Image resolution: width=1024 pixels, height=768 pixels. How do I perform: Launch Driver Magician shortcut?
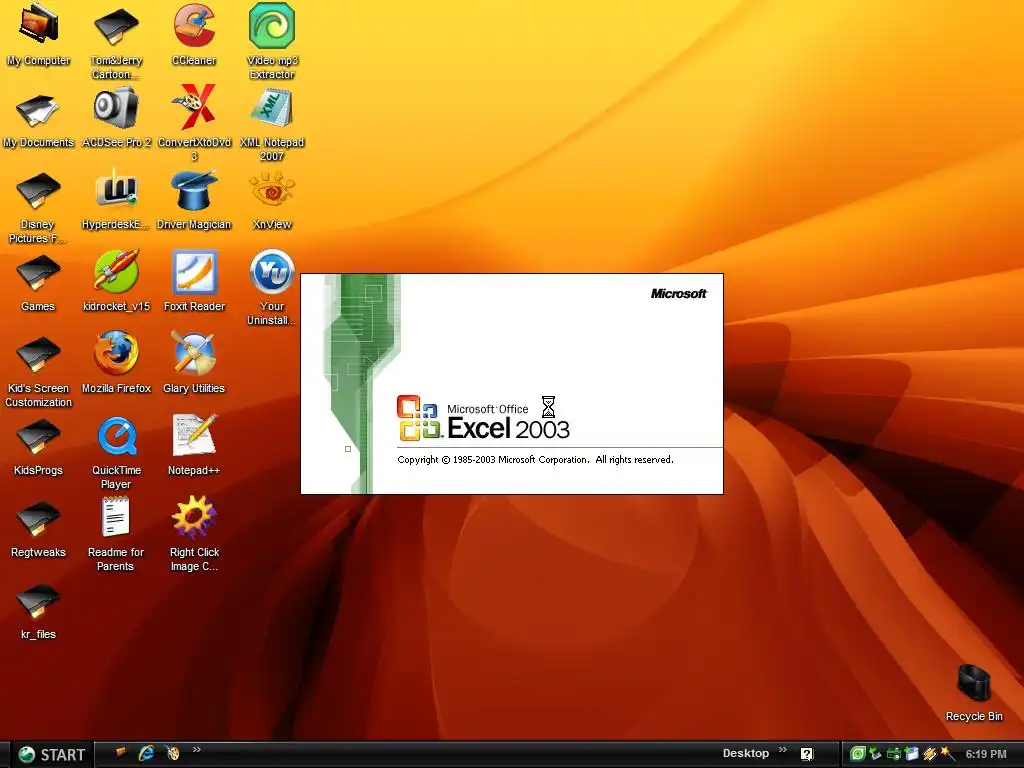click(194, 199)
